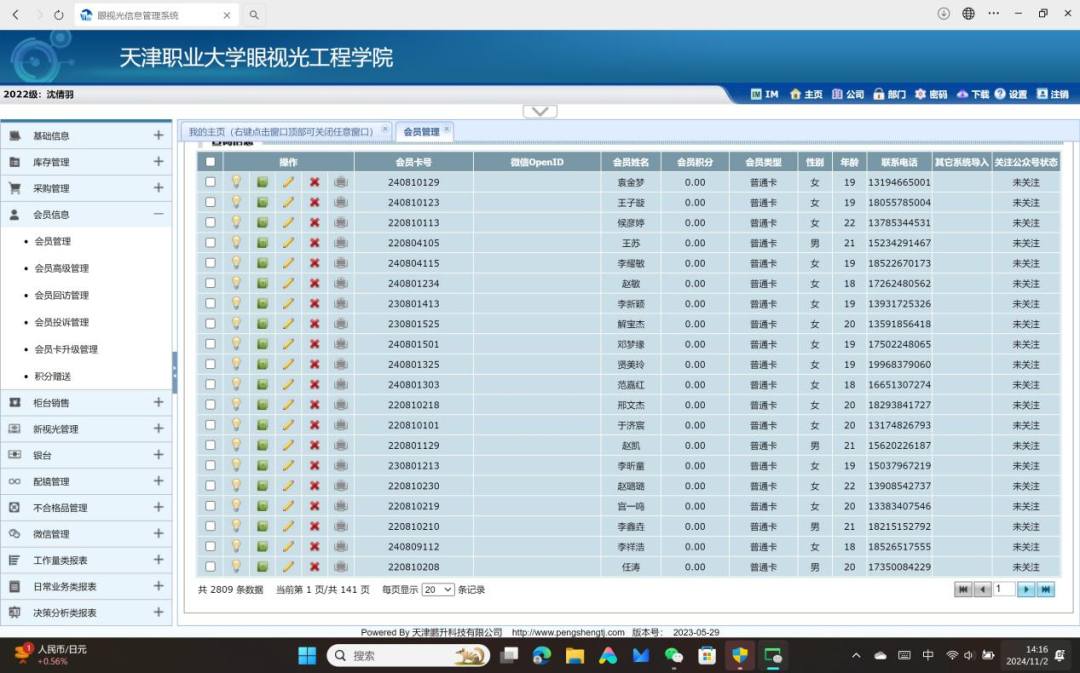Viewport: 1080px width, 673px height.
Task: Click the red X delete icon for card 220804105
Action: pyautogui.click(x=314, y=243)
